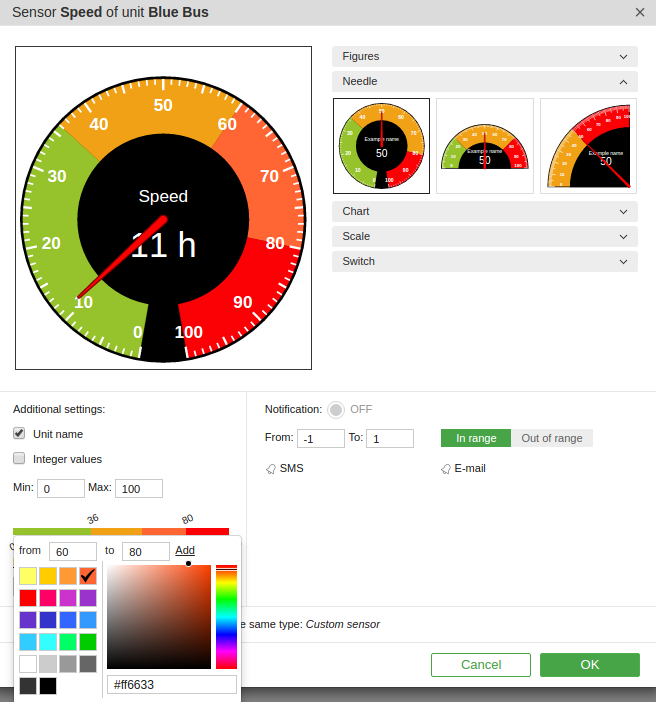Expand the Chart section
This screenshot has width=656, height=702.
pyautogui.click(x=484, y=212)
